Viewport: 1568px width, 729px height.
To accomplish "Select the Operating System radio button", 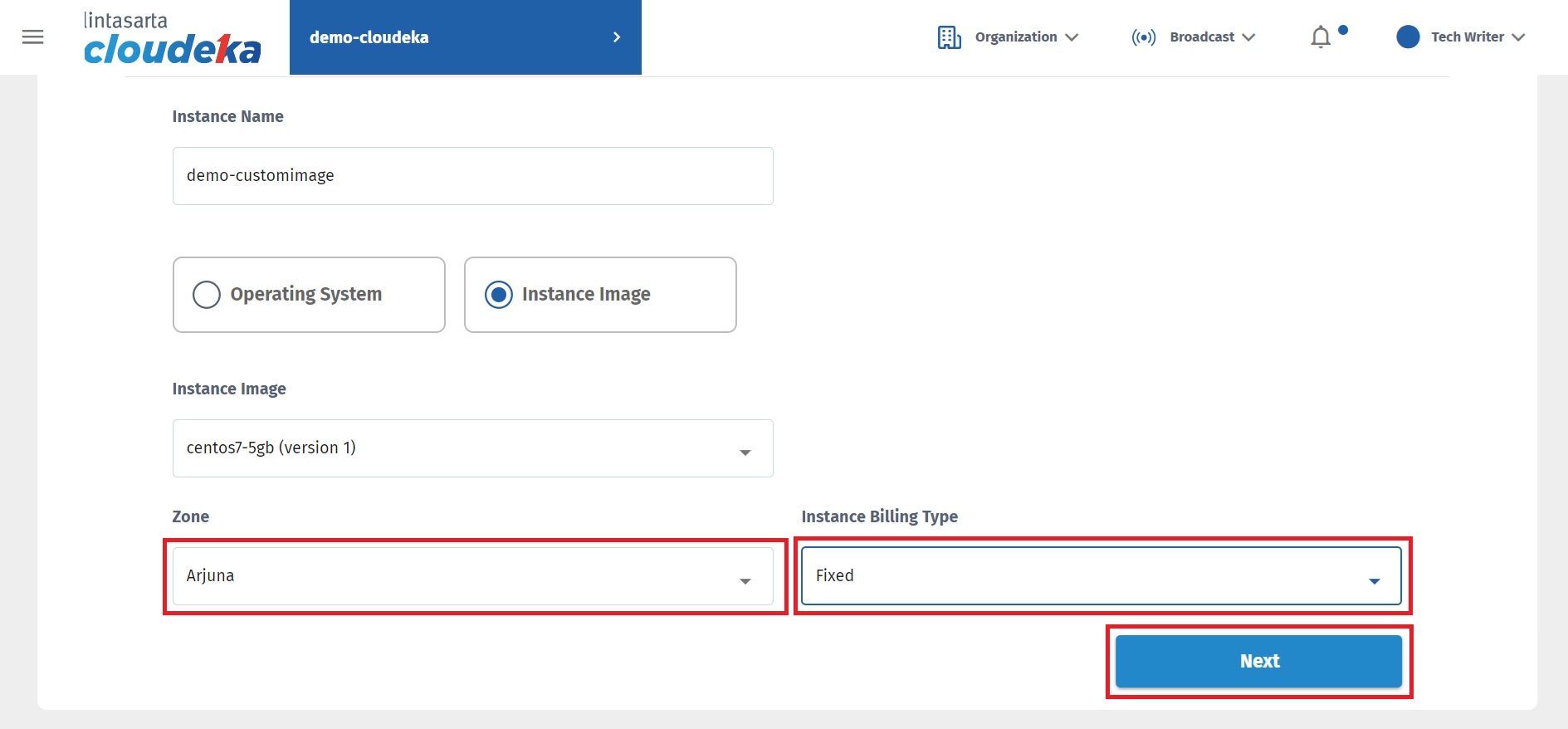I will point(207,295).
